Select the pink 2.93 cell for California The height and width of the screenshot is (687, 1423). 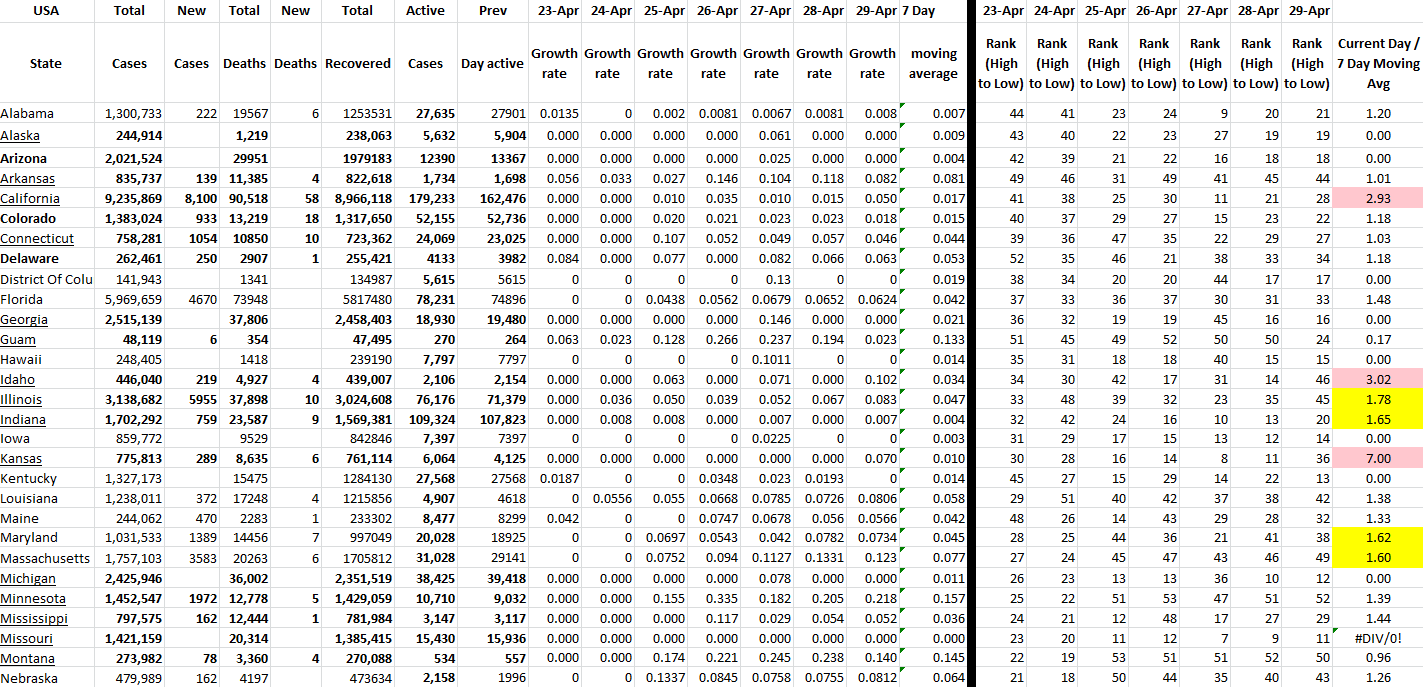point(1378,198)
